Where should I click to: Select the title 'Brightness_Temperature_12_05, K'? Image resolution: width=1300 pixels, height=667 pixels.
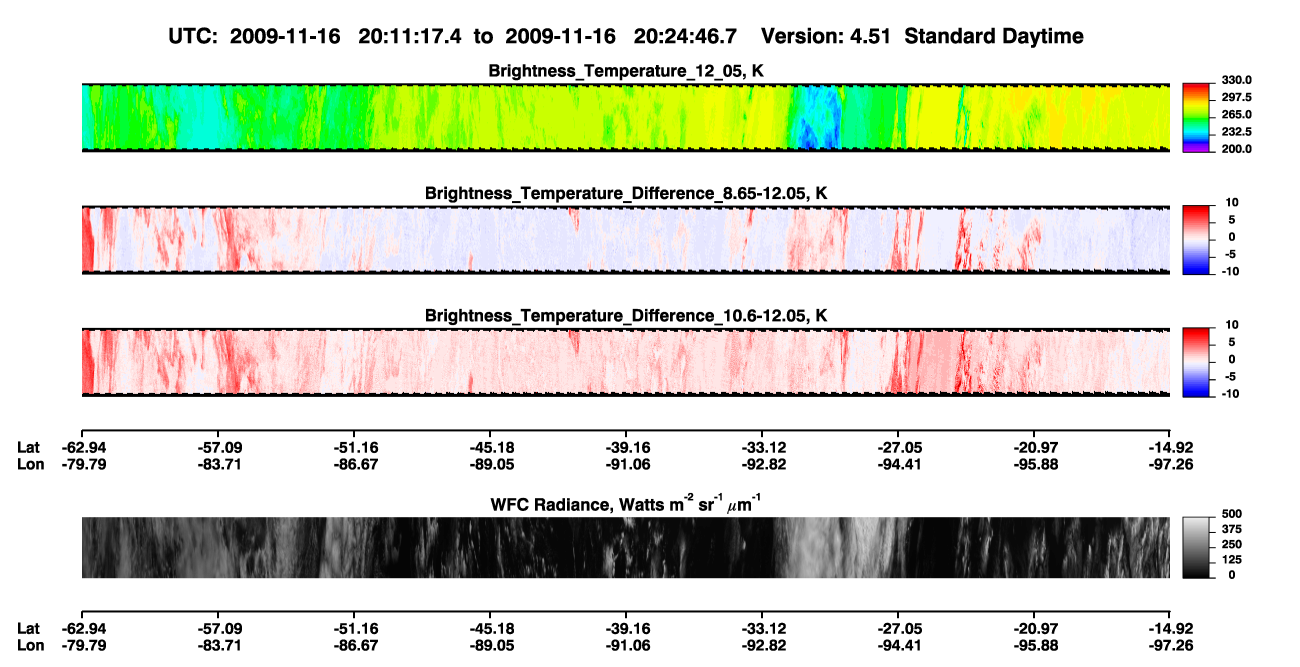pyautogui.click(x=626, y=71)
